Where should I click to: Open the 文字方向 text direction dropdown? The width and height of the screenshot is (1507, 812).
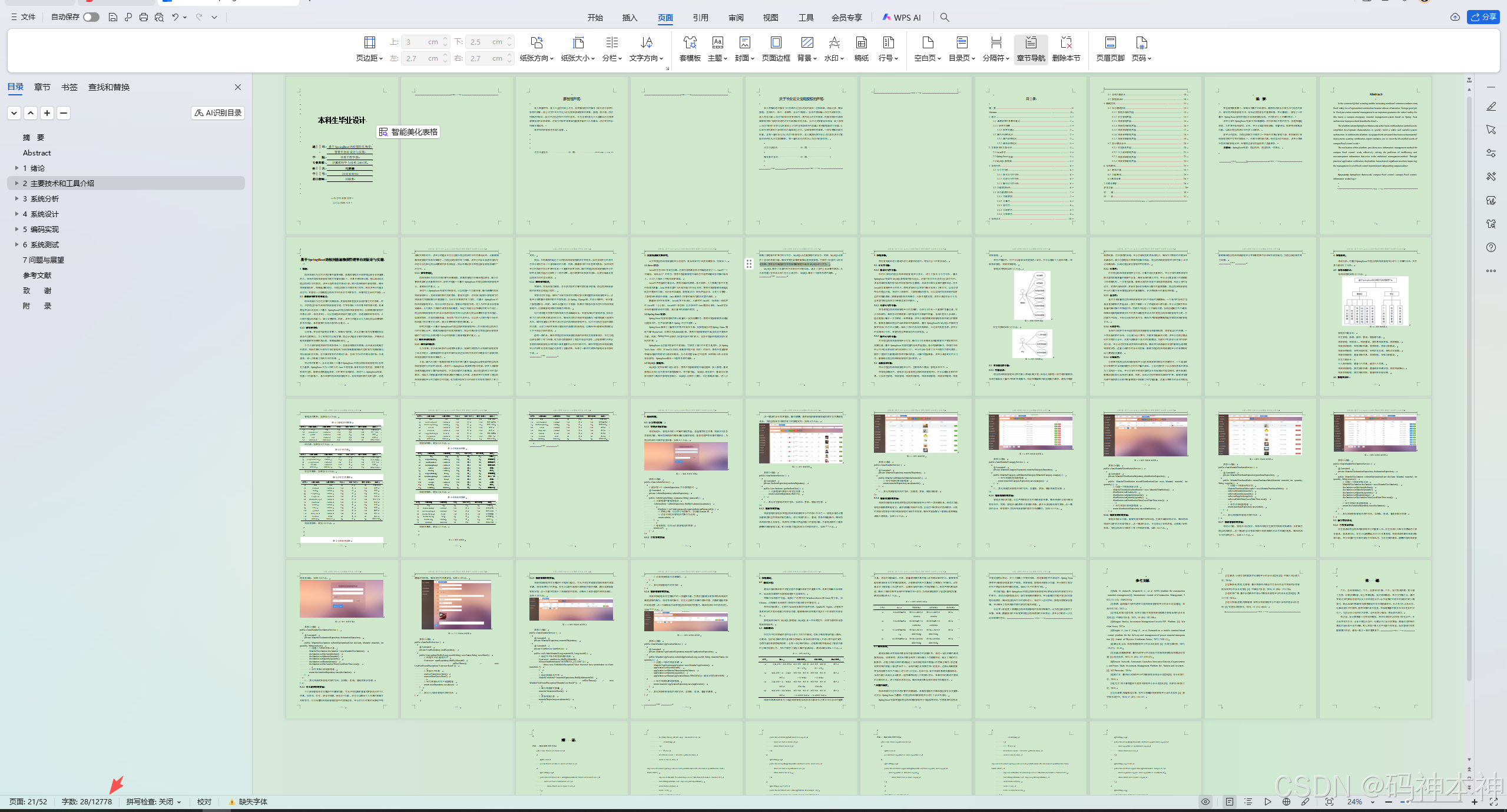[x=646, y=49]
